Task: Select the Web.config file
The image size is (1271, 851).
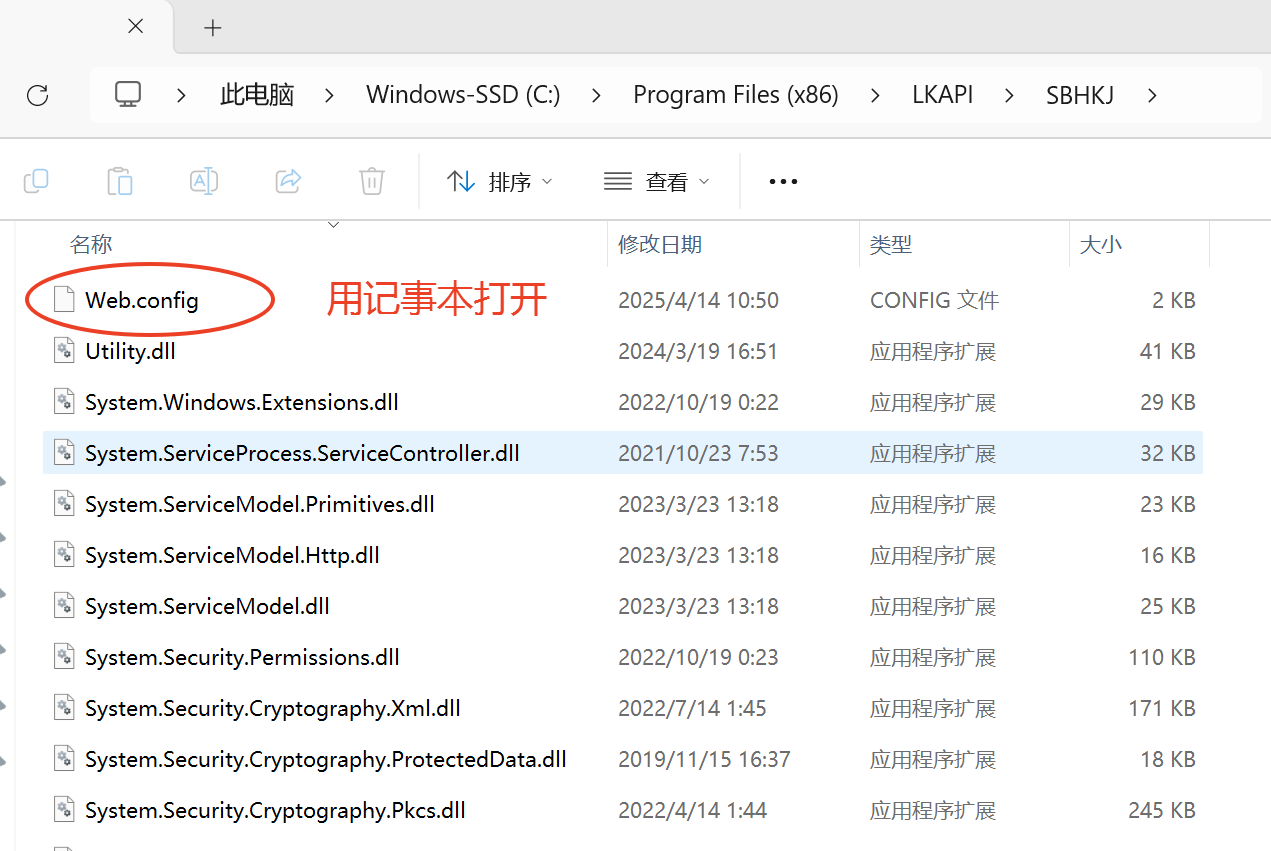Action: (141, 300)
